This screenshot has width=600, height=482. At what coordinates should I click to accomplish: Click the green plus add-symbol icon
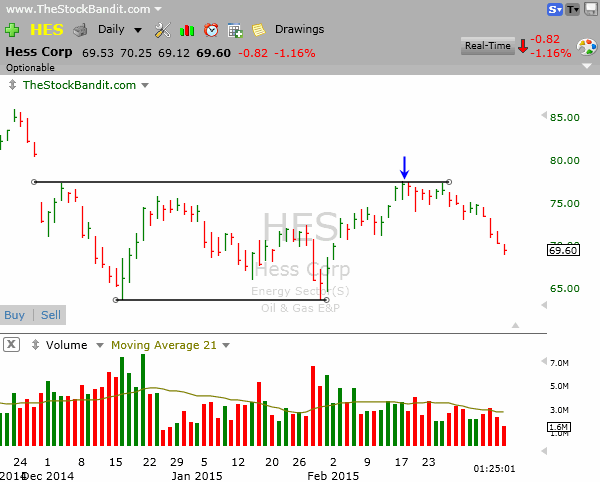coord(12,30)
